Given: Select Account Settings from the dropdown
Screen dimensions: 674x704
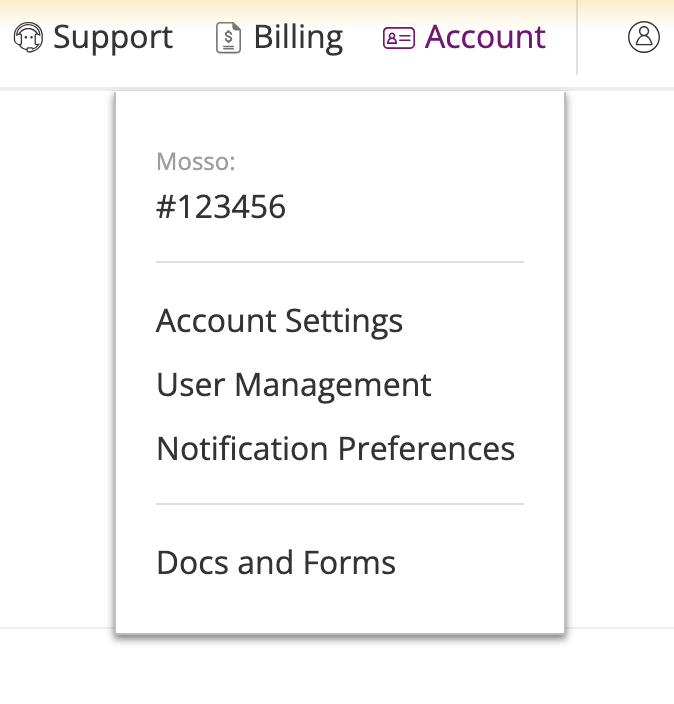Looking at the screenshot, I should (x=279, y=321).
